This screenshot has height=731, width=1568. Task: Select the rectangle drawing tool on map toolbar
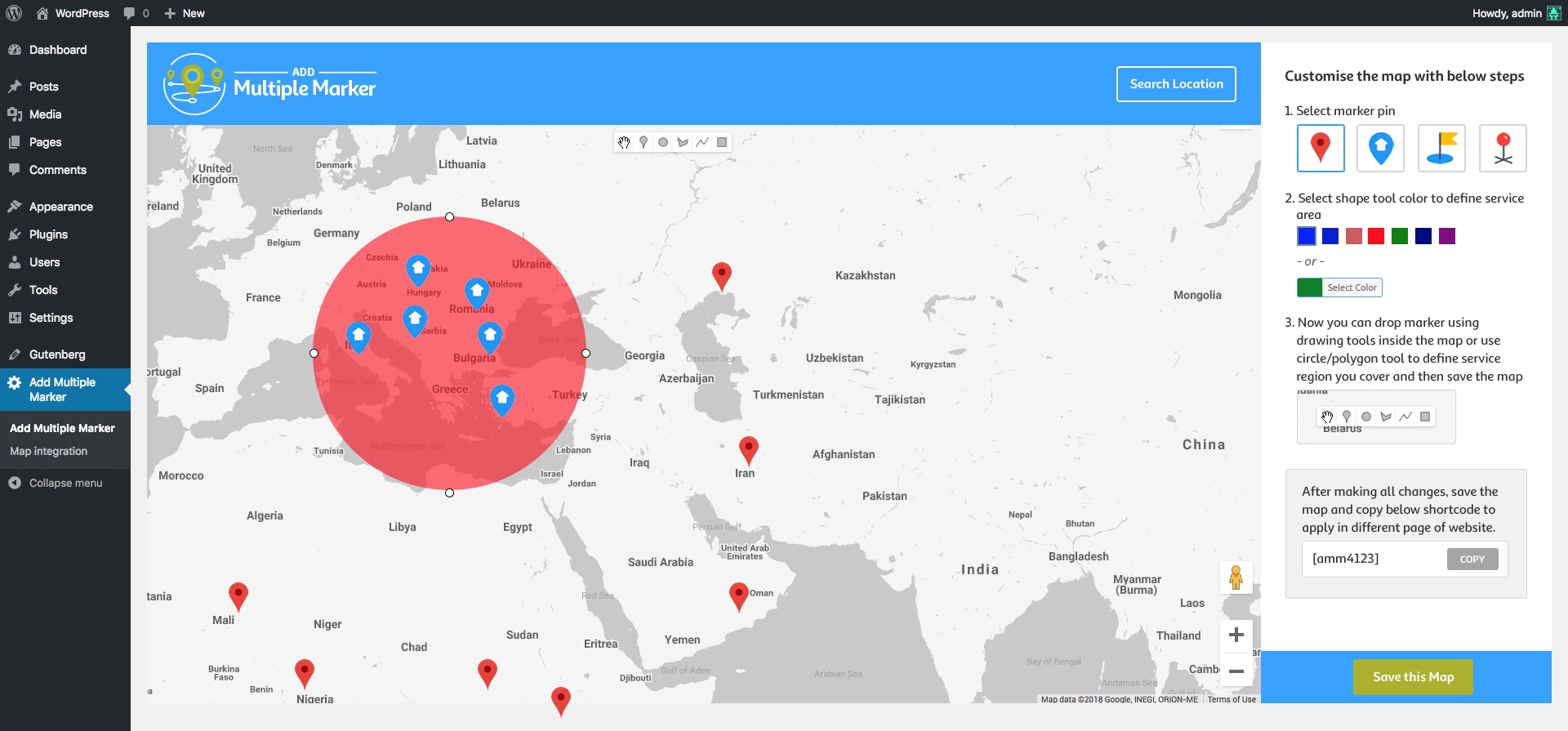click(722, 142)
